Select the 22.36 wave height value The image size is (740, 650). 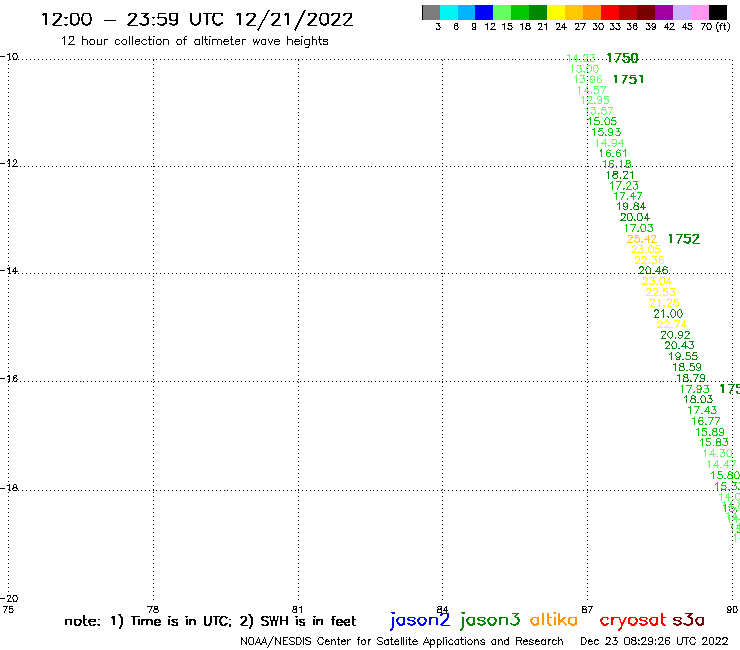point(649,260)
